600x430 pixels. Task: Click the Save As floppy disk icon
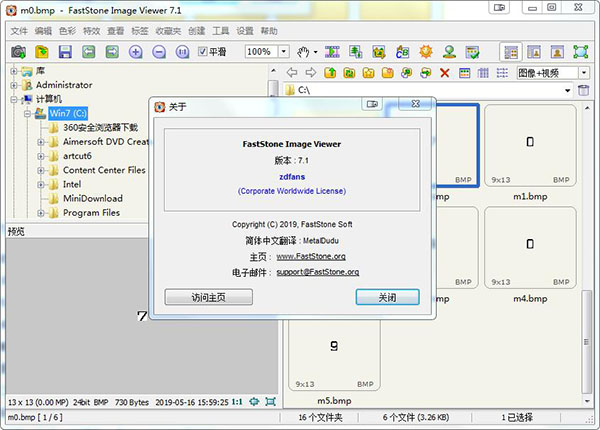[x=65, y=52]
